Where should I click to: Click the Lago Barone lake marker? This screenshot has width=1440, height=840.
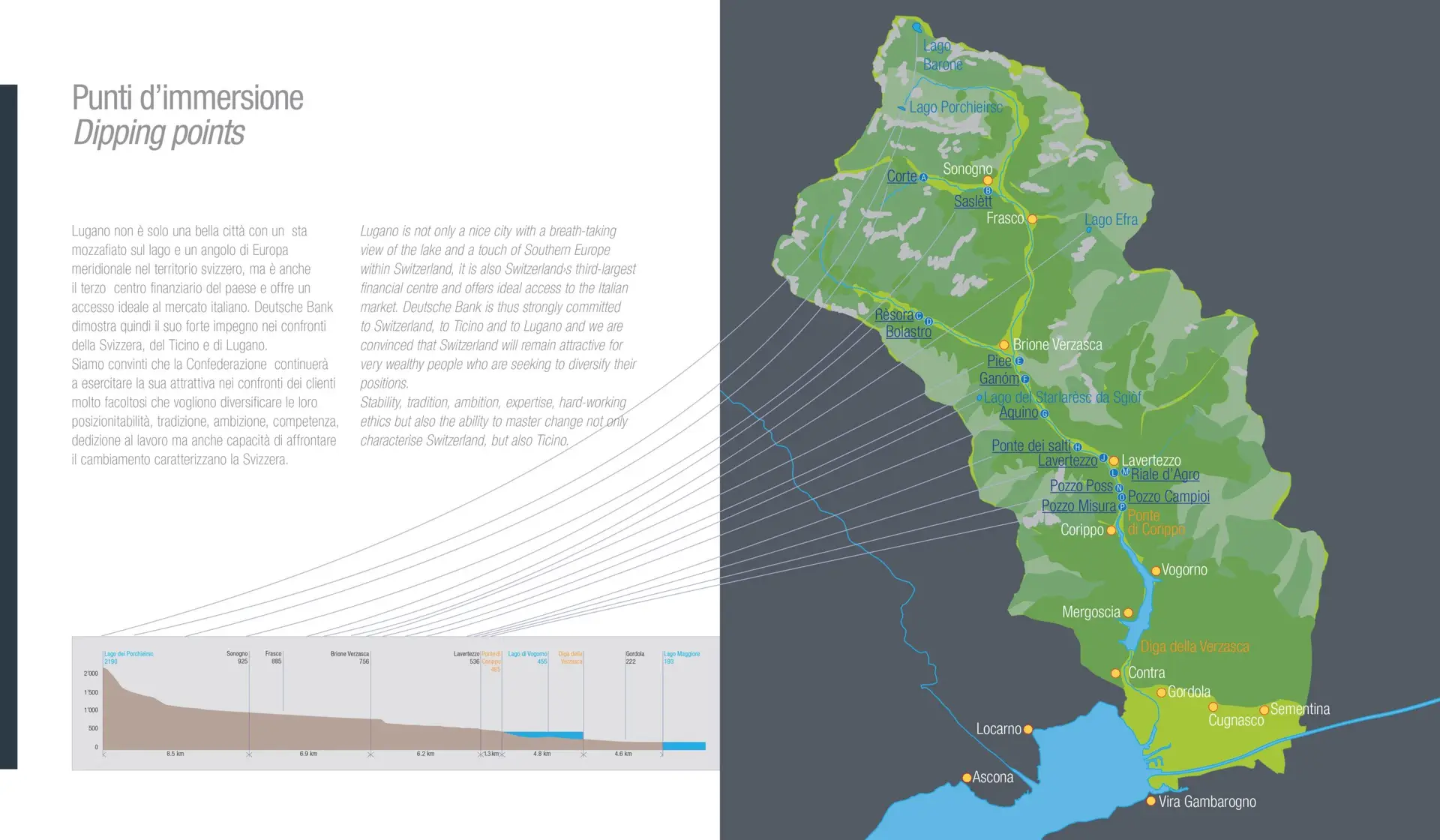point(917,28)
